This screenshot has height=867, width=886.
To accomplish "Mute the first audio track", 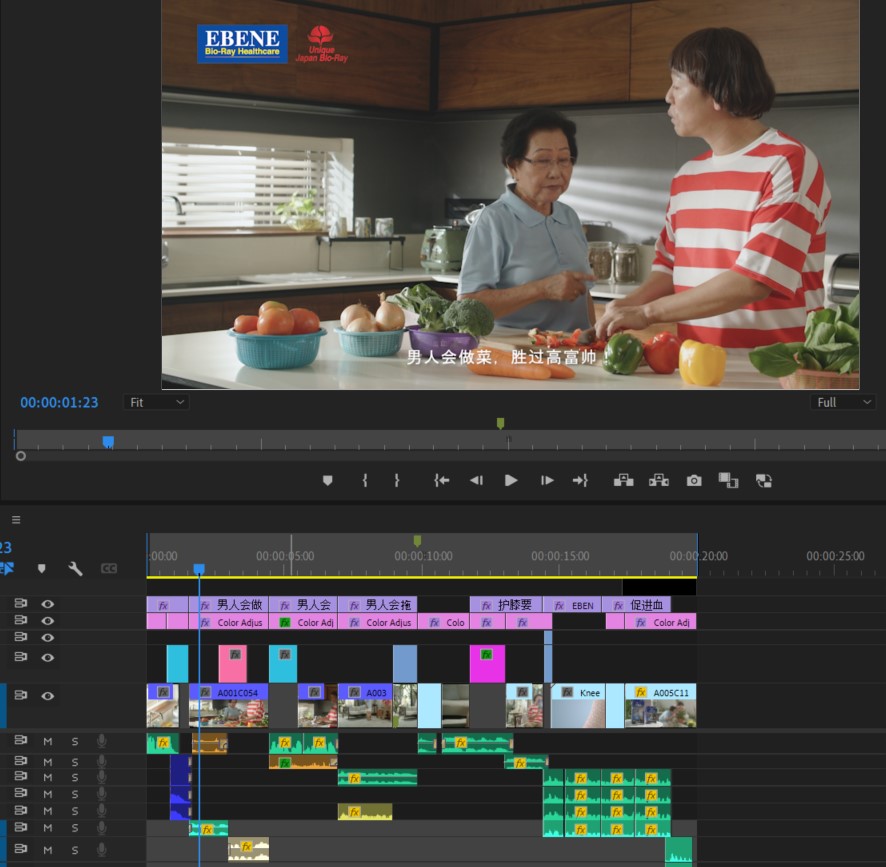I will [47, 741].
